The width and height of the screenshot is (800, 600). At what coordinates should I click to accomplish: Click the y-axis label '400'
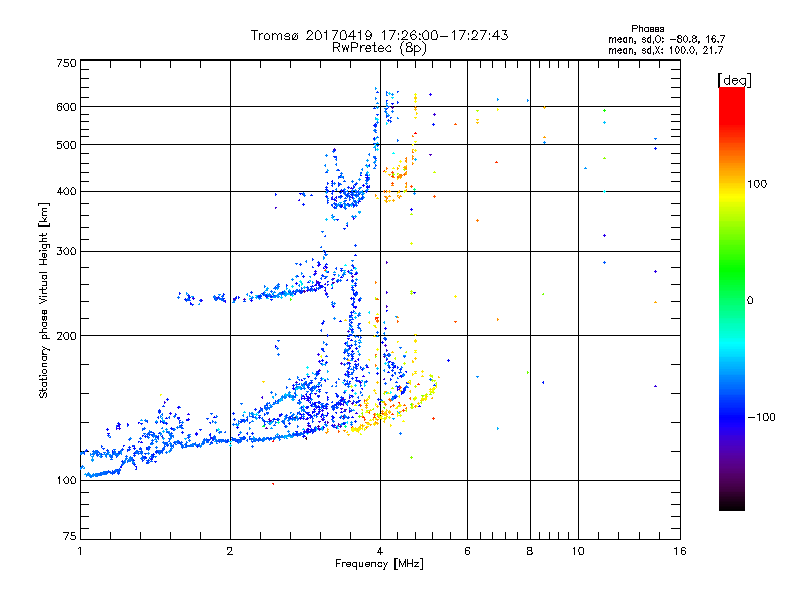click(66, 191)
